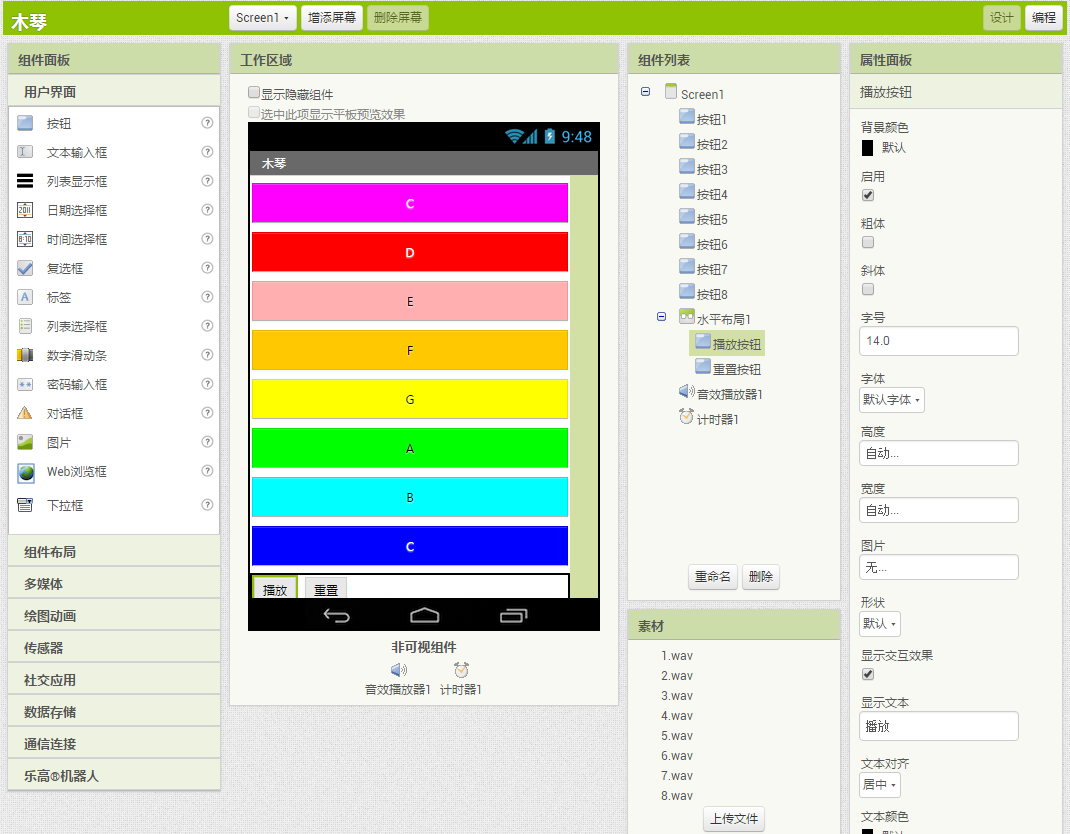Click the 数字滑动条 slider component icon
The height and width of the screenshot is (834, 1070).
click(x=26, y=355)
